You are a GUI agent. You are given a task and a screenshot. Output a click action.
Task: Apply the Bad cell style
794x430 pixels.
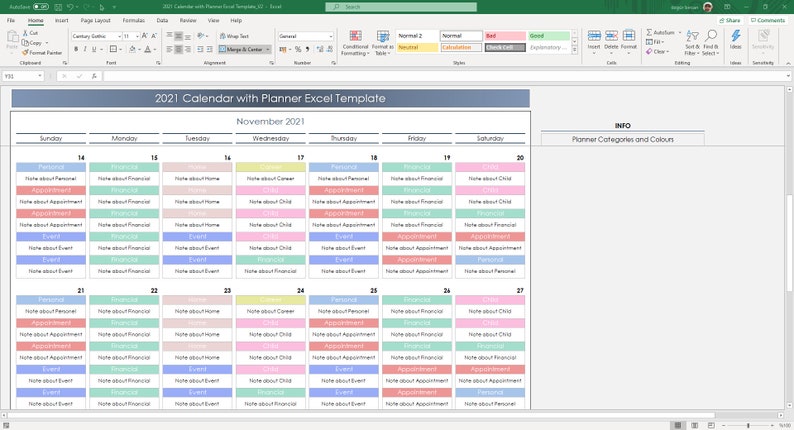pos(505,36)
